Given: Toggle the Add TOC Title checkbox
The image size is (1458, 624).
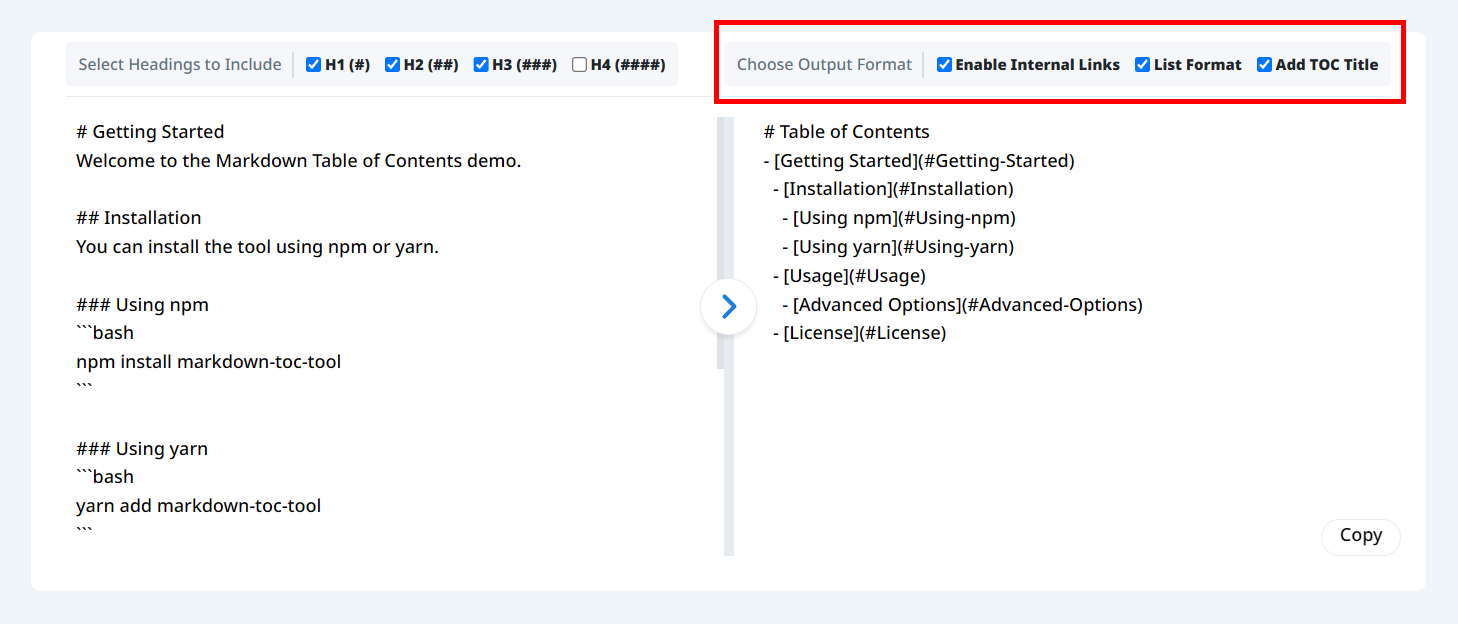Looking at the screenshot, I should (x=1264, y=65).
